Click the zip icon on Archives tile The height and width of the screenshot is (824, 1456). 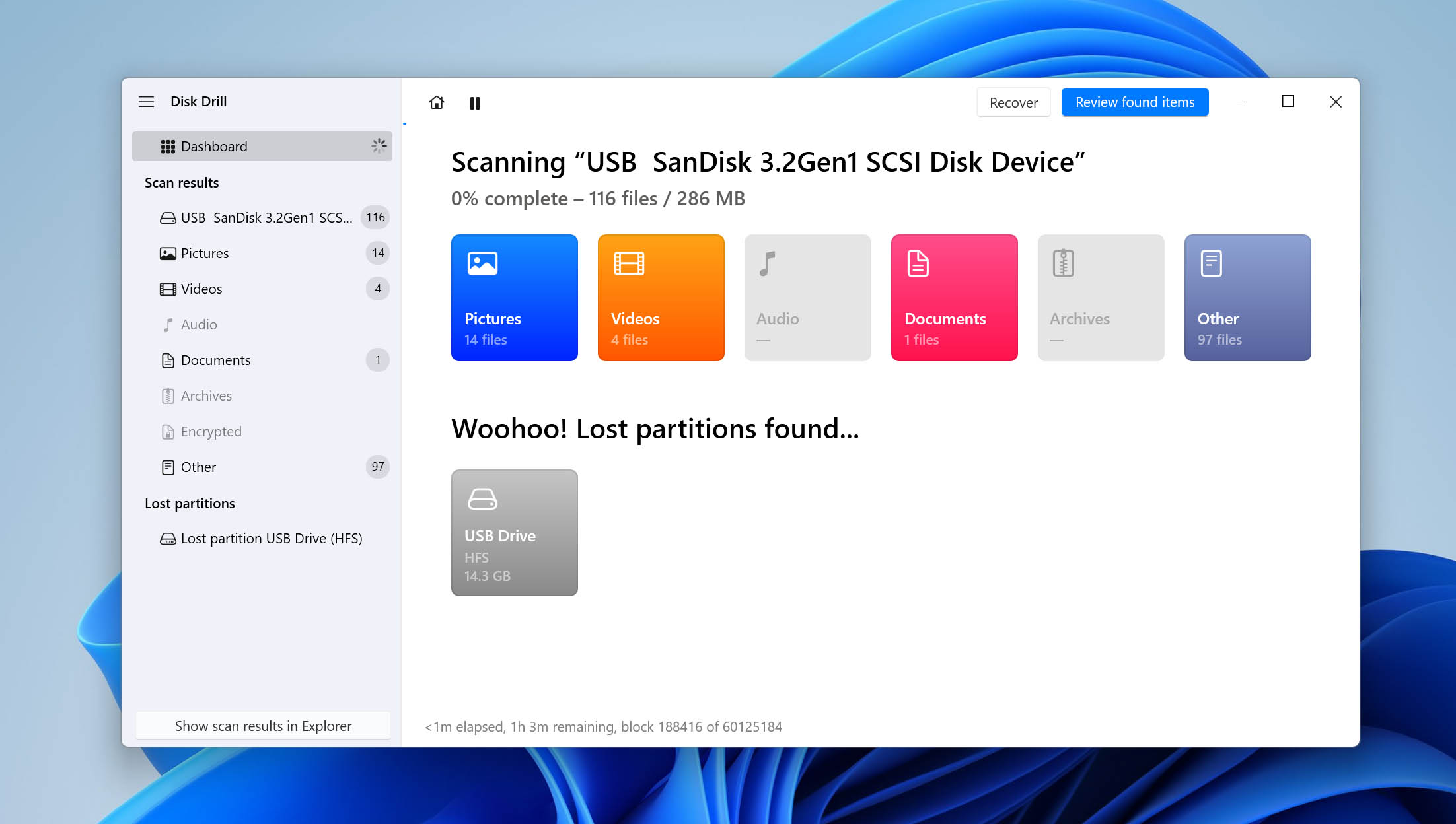(x=1064, y=263)
